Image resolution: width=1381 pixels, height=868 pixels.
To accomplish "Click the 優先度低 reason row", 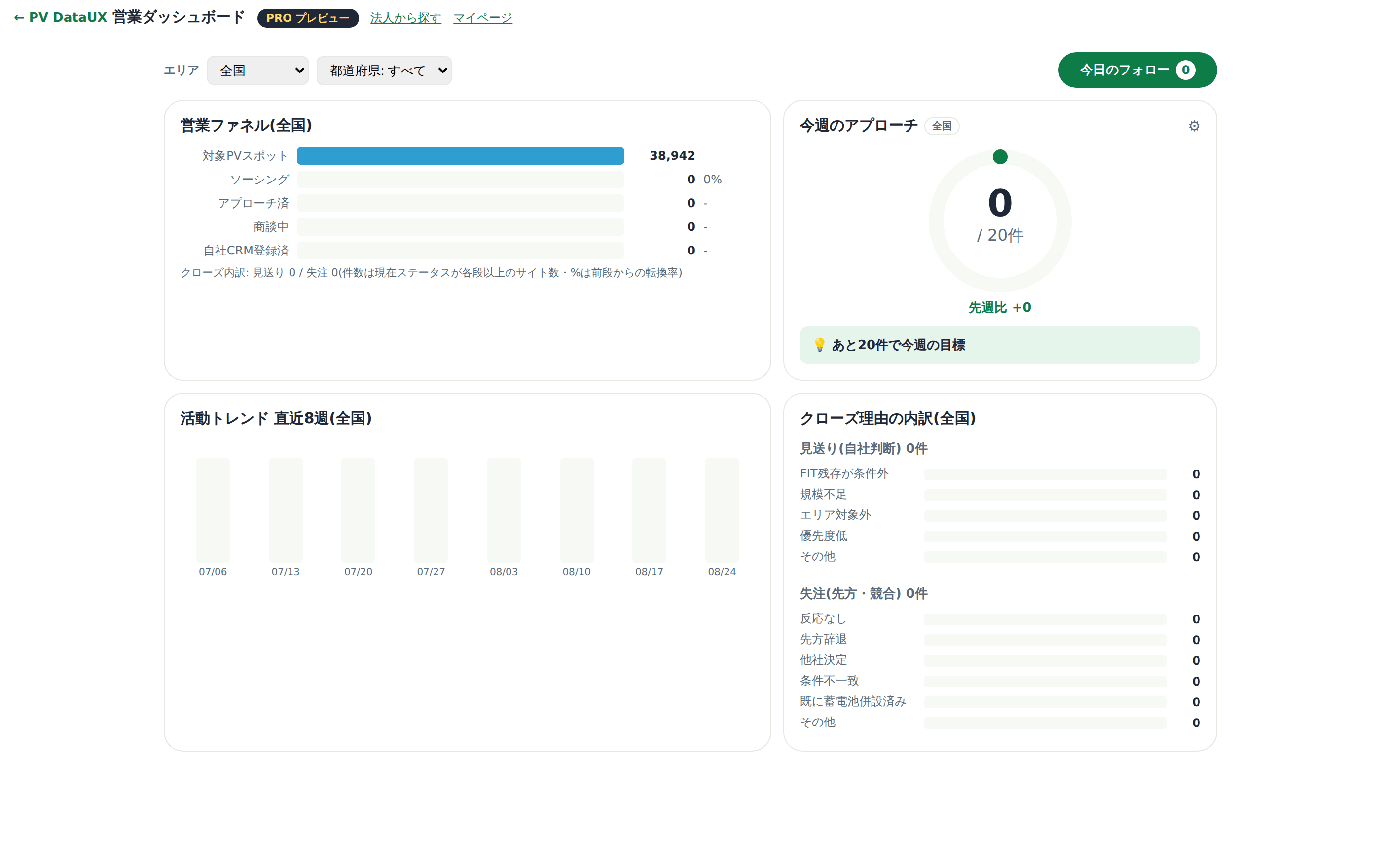I will (x=1000, y=536).
